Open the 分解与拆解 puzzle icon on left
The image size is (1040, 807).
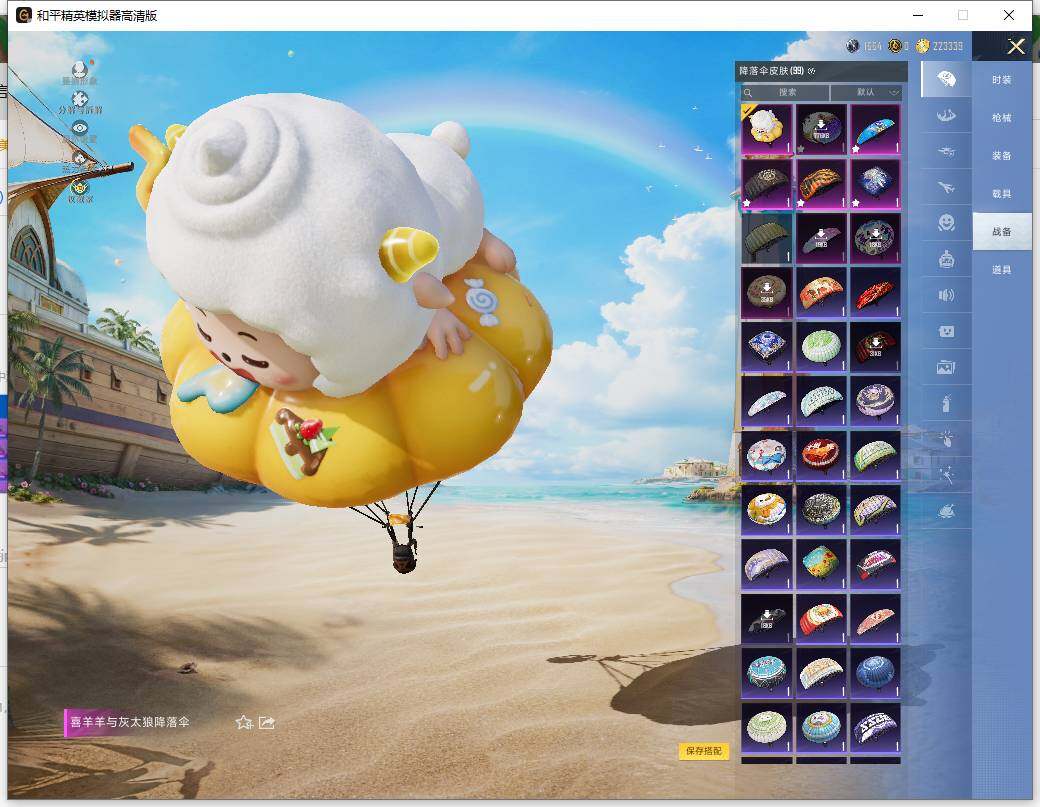80,99
